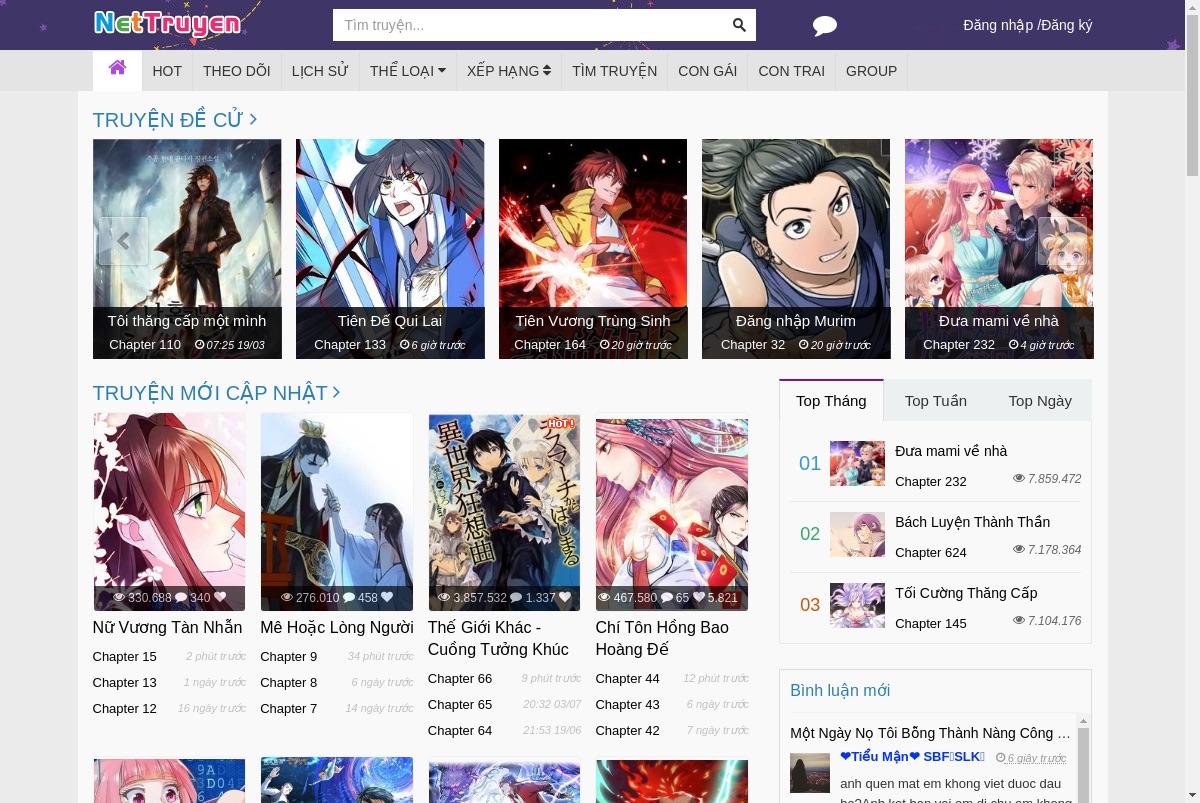The image size is (1200, 803).
Task: Click the Hot badge on Thế Giới Khác cover
Action: [x=561, y=424]
